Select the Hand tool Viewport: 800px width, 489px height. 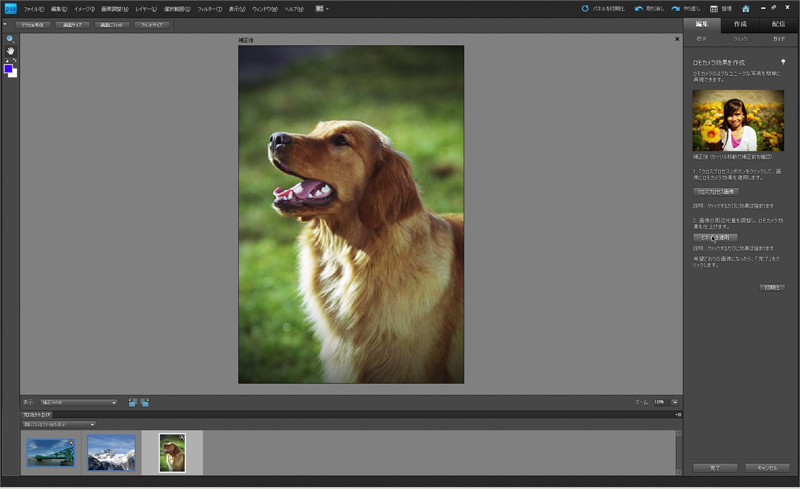pyautogui.click(x=9, y=50)
